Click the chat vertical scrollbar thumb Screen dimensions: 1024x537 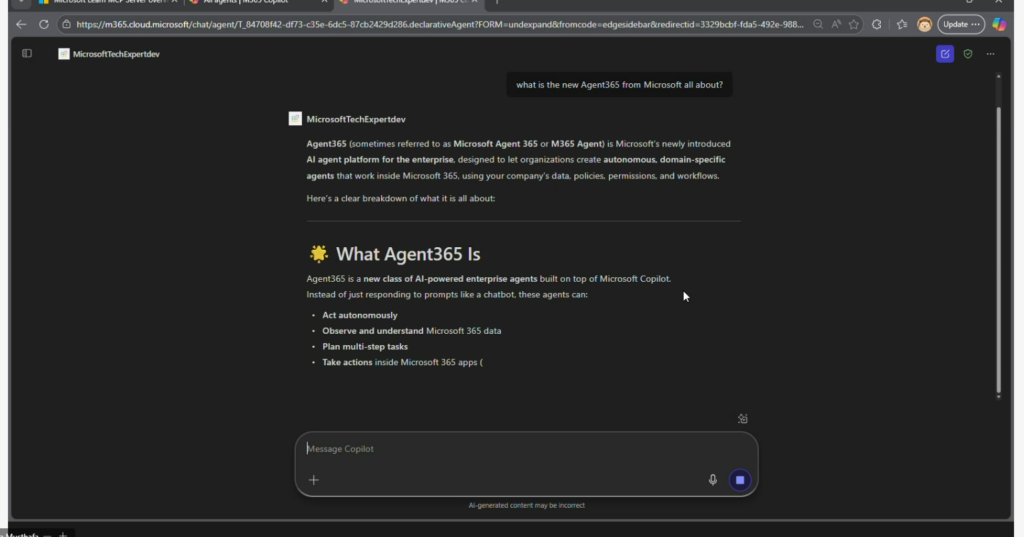tap(998, 248)
